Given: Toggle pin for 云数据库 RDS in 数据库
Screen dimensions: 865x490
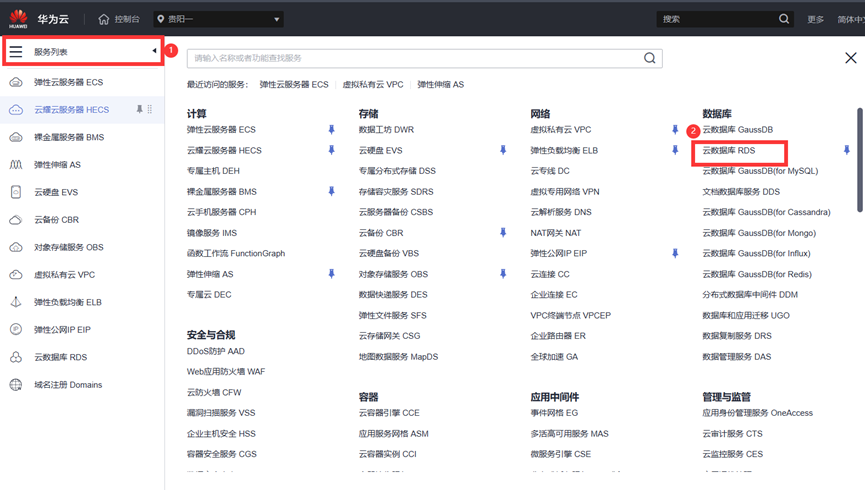Looking at the screenshot, I should [x=847, y=150].
